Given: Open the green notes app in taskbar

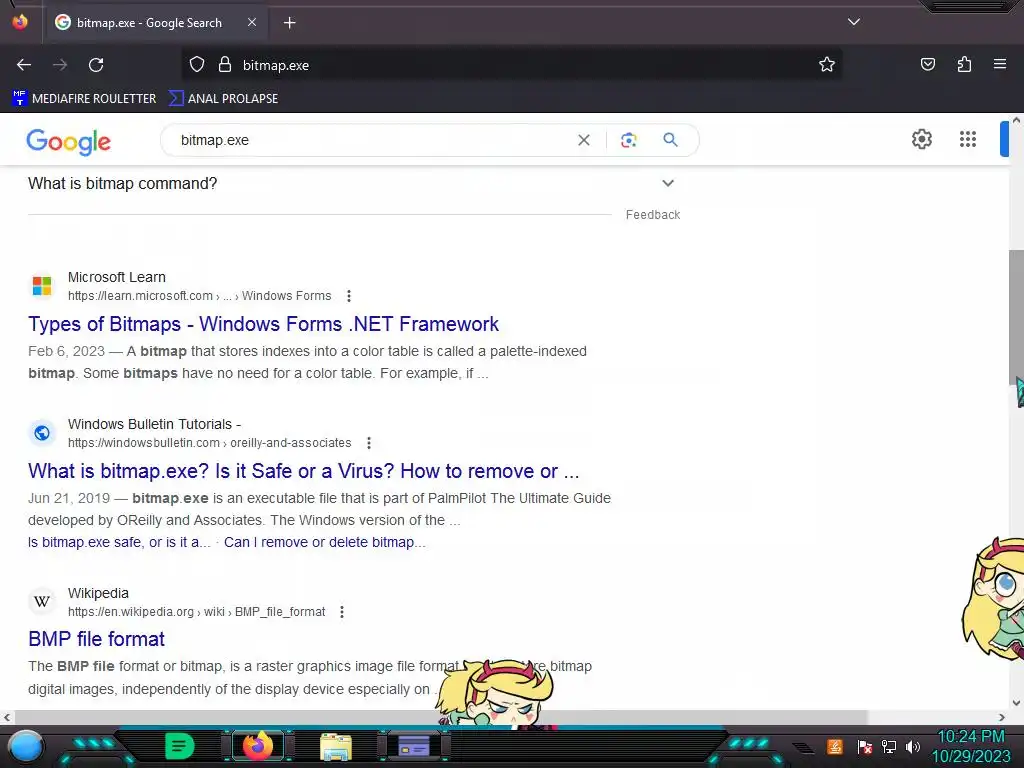Looking at the screenshot, I should (x=180, y=746).
